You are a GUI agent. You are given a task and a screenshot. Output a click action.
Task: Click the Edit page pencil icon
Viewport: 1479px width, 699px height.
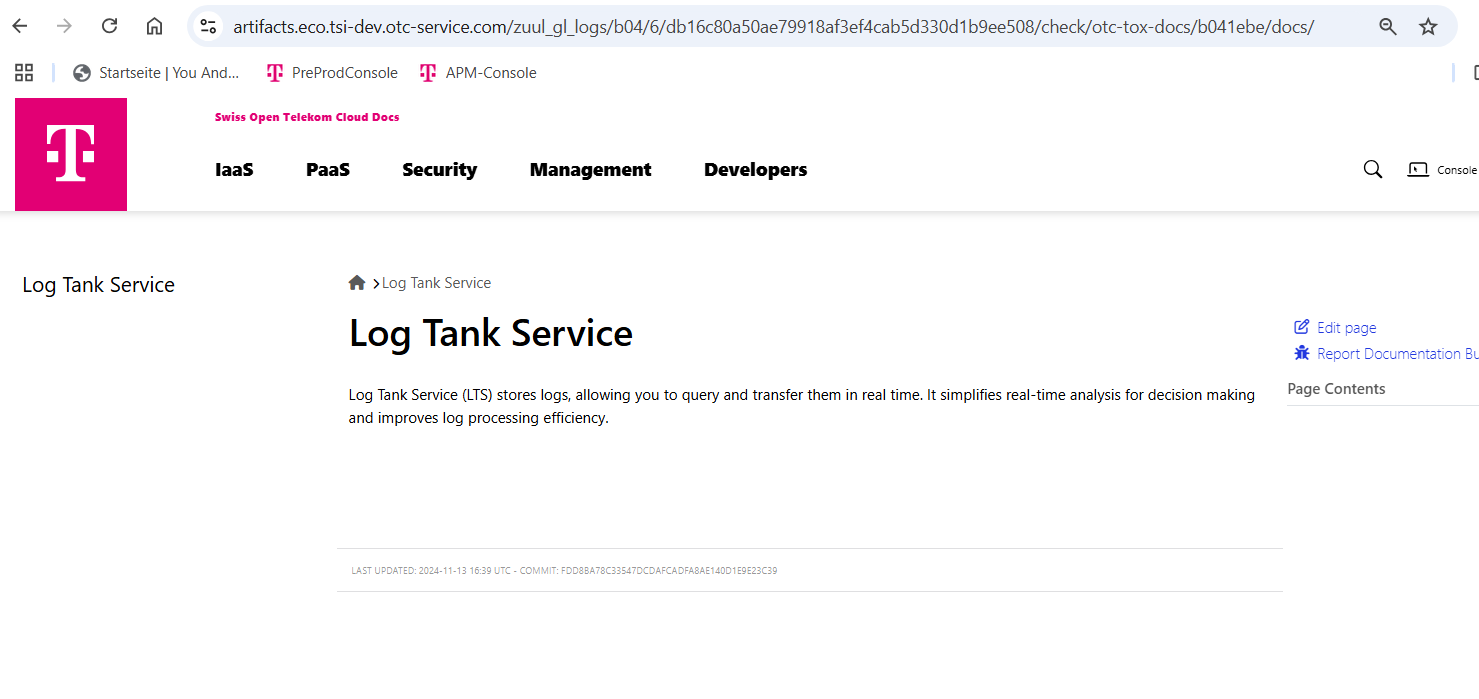(x=1302, y=327)
